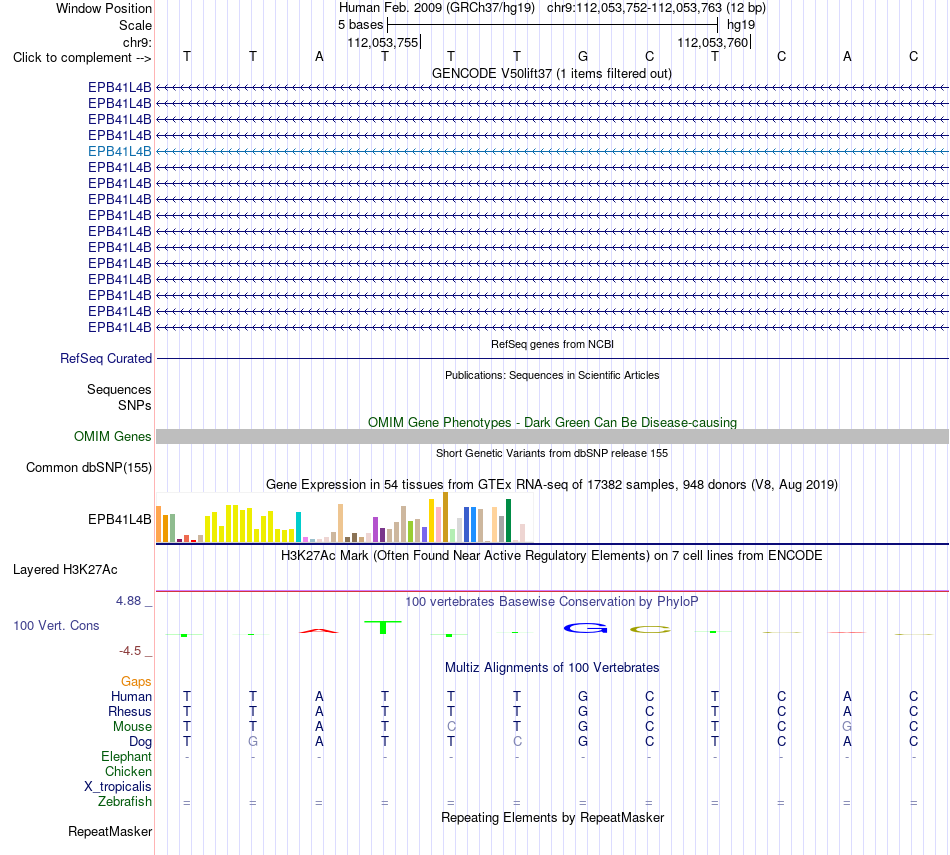This screenshot has height=855, width=950.
Task: Click the olive C in the PhyloP conservation logo
Action: pyautogui.click(x=650, y=630)
